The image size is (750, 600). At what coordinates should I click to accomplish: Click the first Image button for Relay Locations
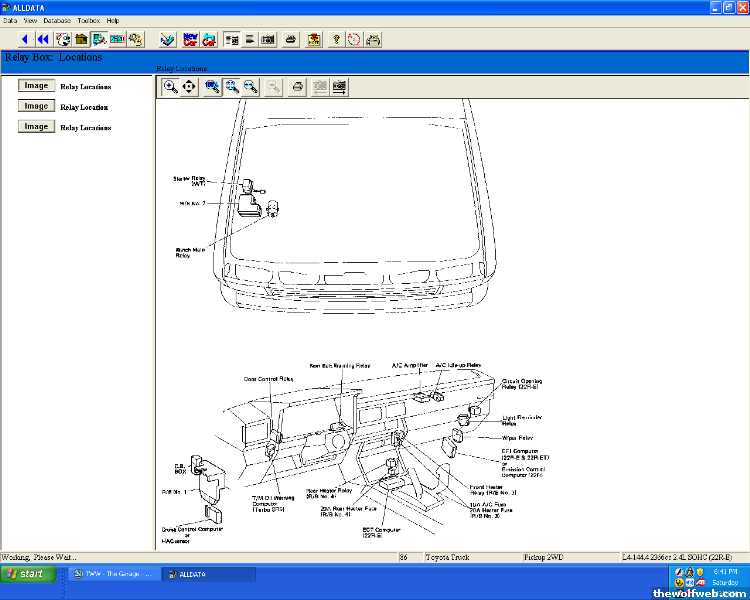36,86
